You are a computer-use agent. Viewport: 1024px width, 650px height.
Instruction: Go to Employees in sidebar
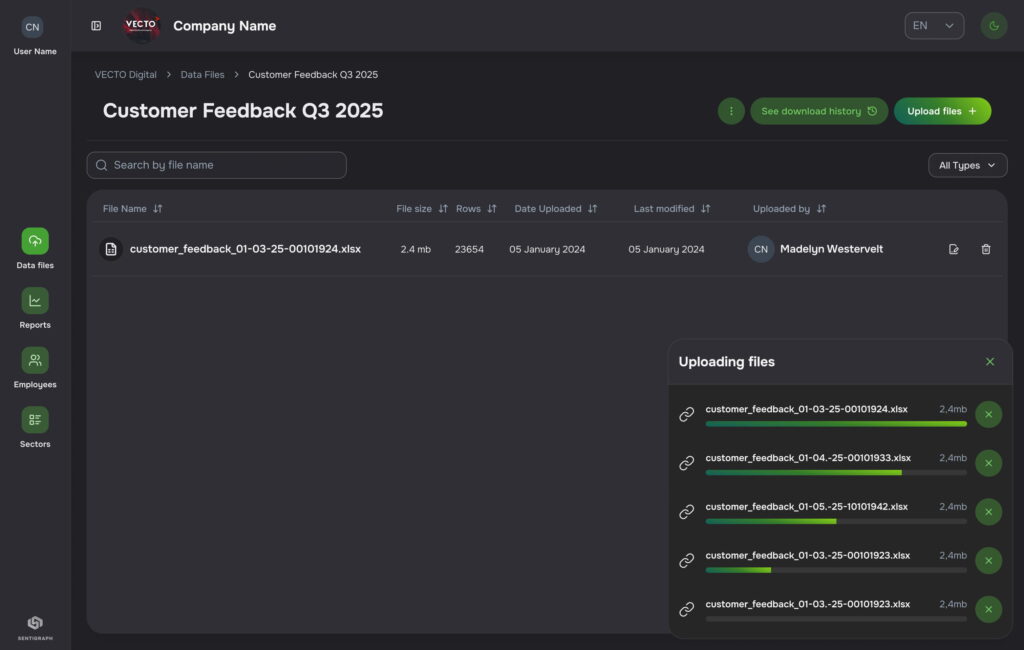(x=35, y=360)
